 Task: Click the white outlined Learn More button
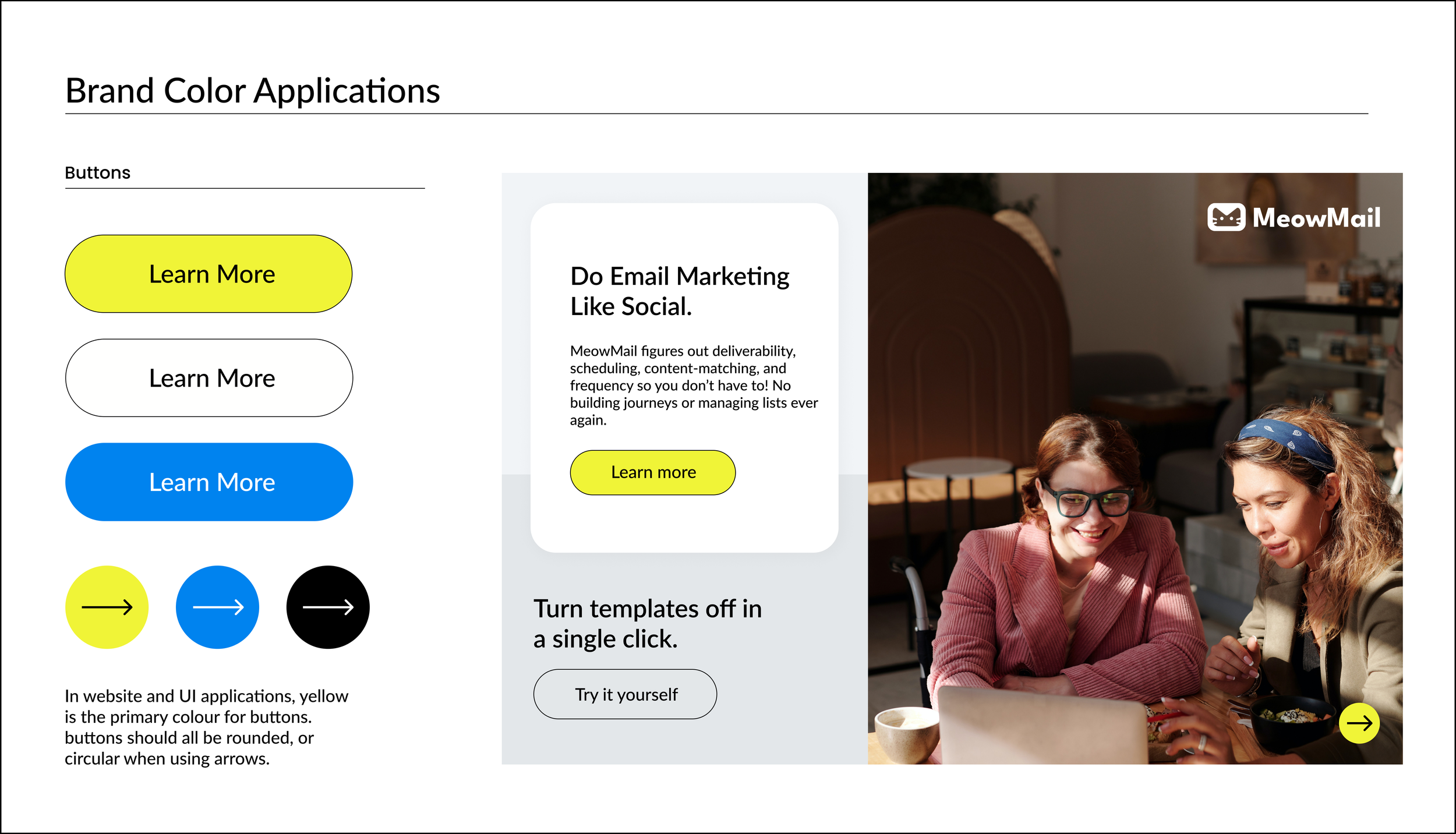point(208,378)
